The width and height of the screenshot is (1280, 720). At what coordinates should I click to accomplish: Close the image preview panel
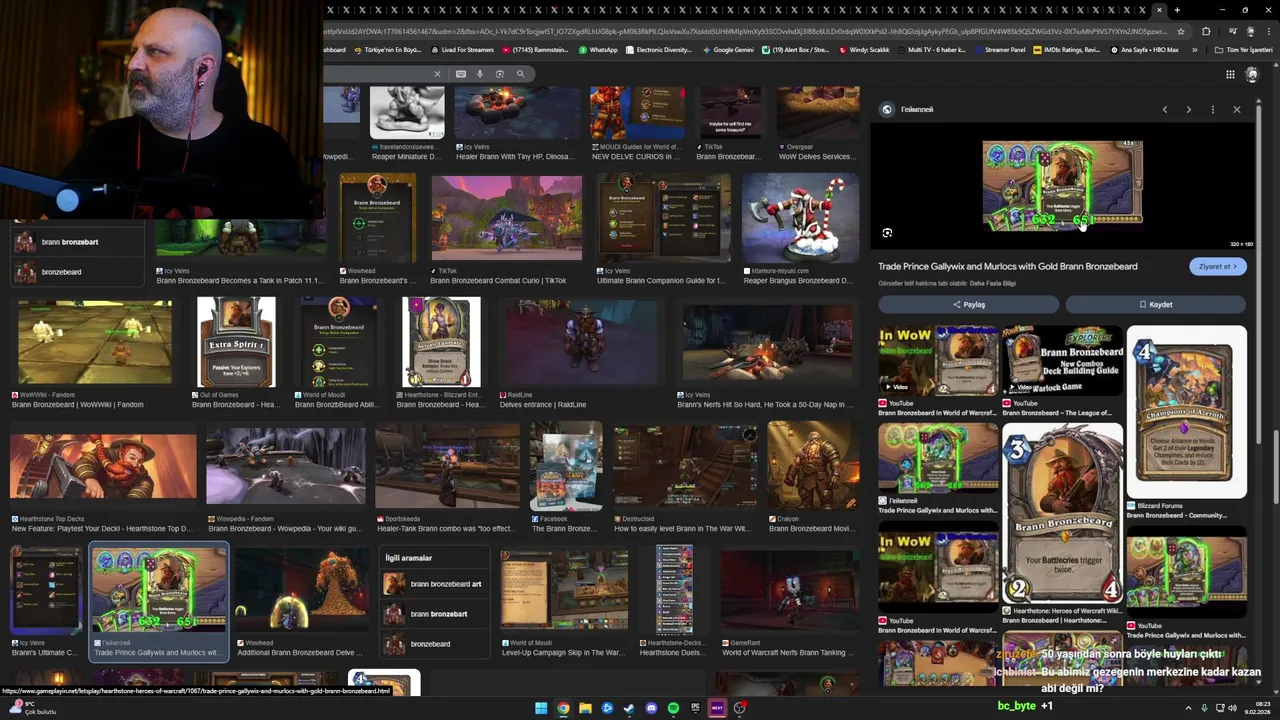click(1236, 109)
